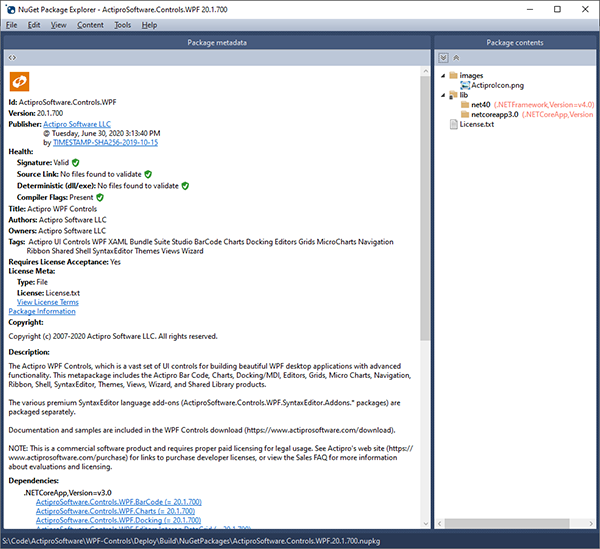Open the View menu
600x549 pixels.
click(59, 25)
